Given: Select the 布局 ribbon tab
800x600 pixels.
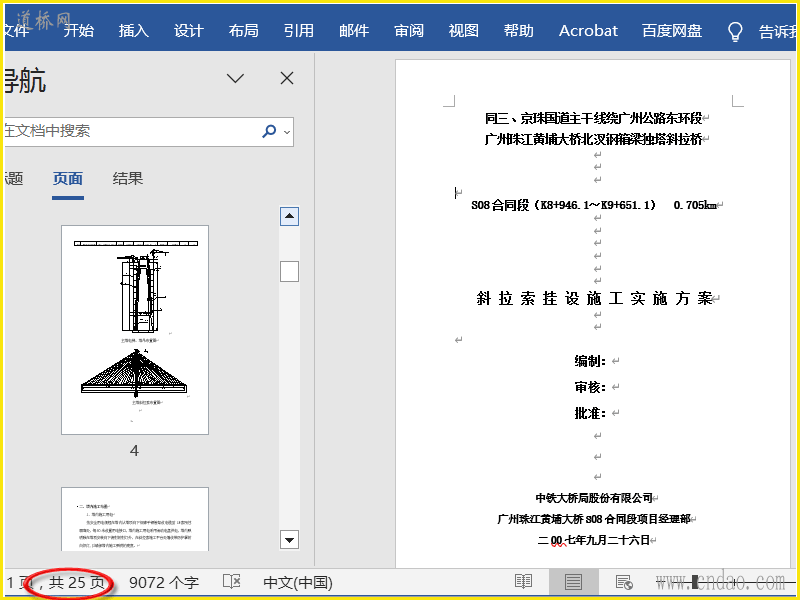Looking at the screenshot, I should (x=243, y=31).
